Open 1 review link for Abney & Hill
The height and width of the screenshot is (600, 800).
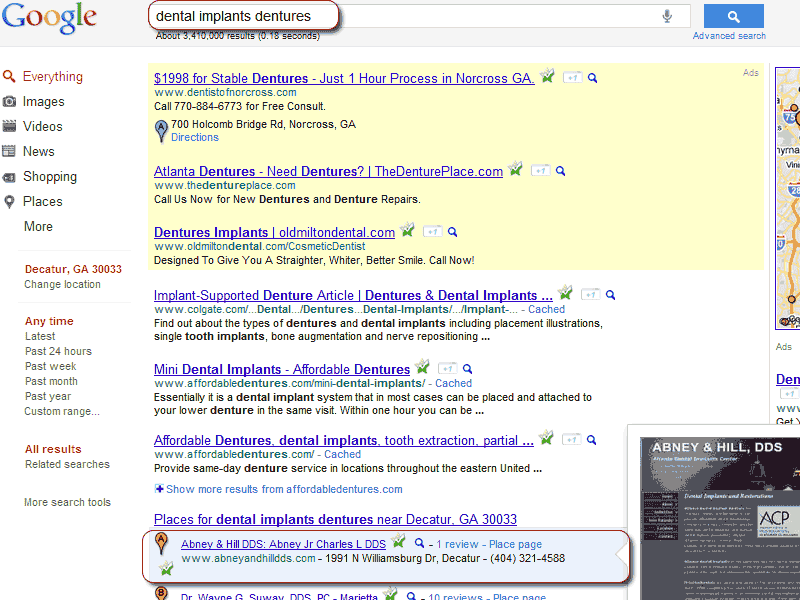(458, 544)
